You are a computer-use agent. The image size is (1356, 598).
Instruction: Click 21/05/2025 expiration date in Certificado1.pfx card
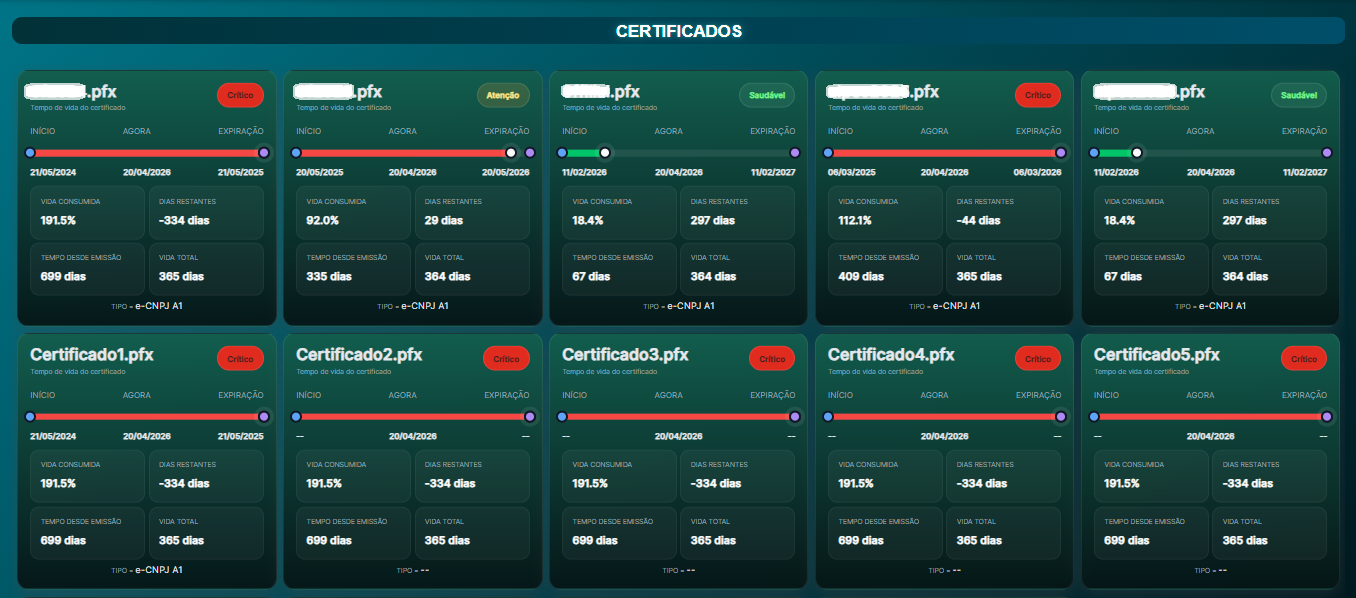(x=241, y=436)
